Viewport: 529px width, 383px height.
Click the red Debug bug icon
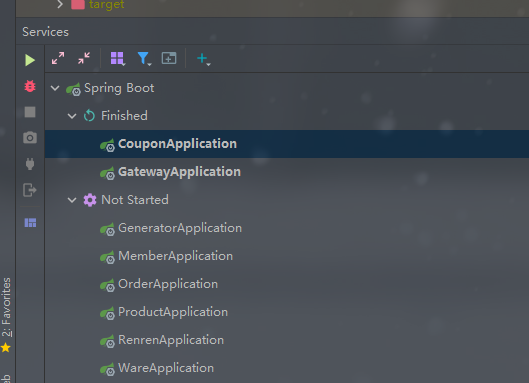click(x=30, y=86)
